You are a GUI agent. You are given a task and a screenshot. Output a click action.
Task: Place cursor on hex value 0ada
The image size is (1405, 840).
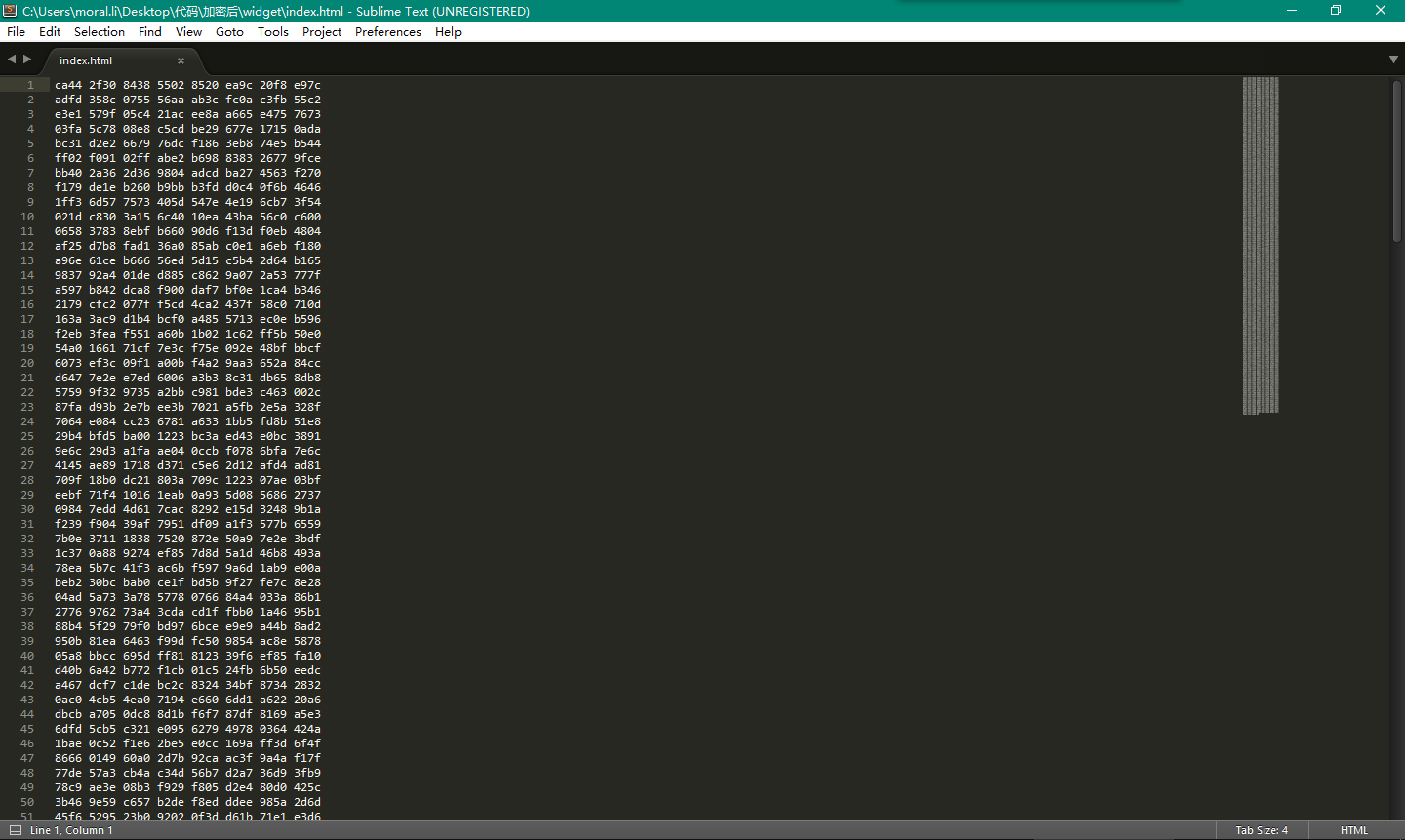pos(307,129)
